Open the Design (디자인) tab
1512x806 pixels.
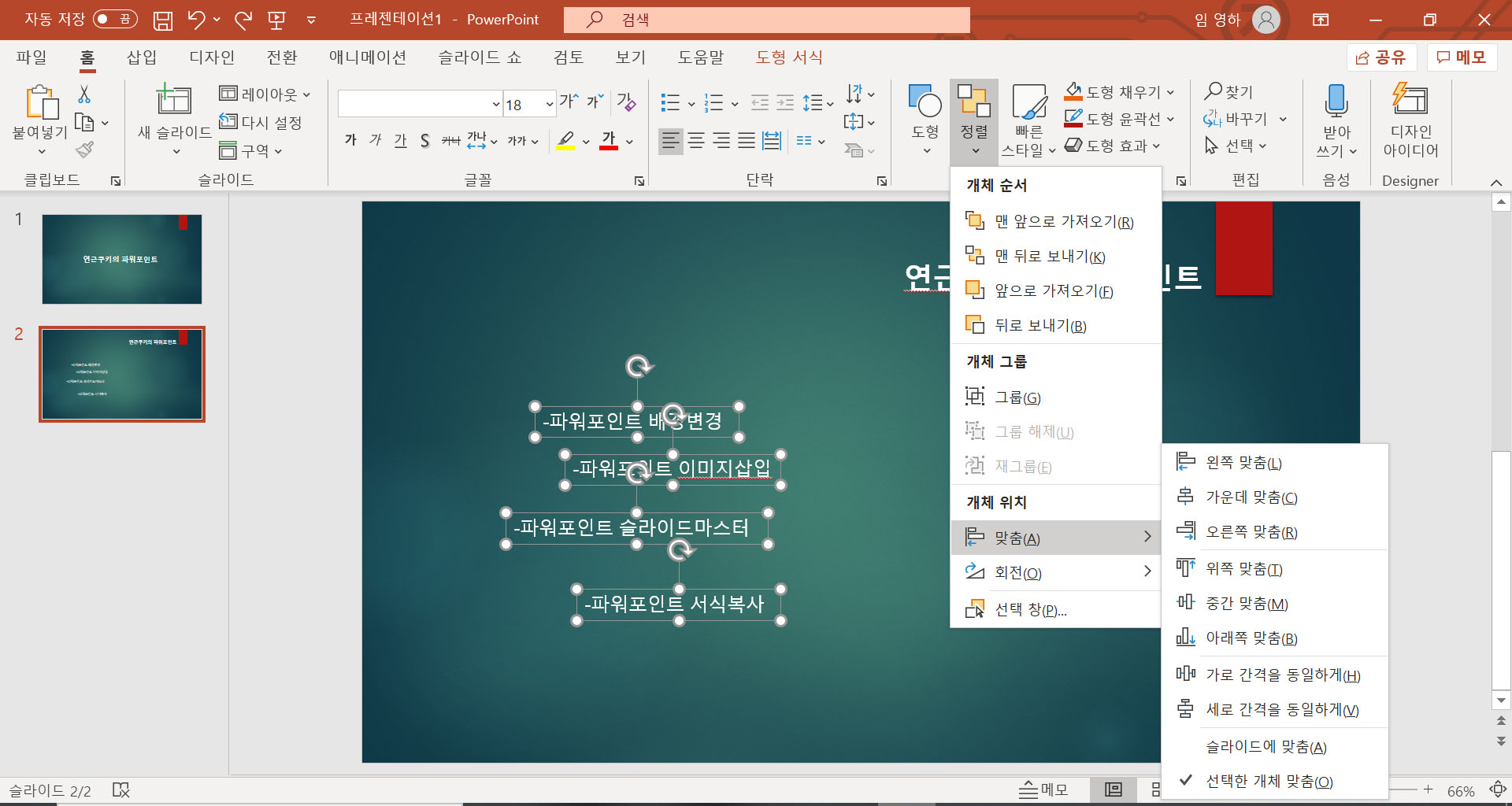[212, 57]
